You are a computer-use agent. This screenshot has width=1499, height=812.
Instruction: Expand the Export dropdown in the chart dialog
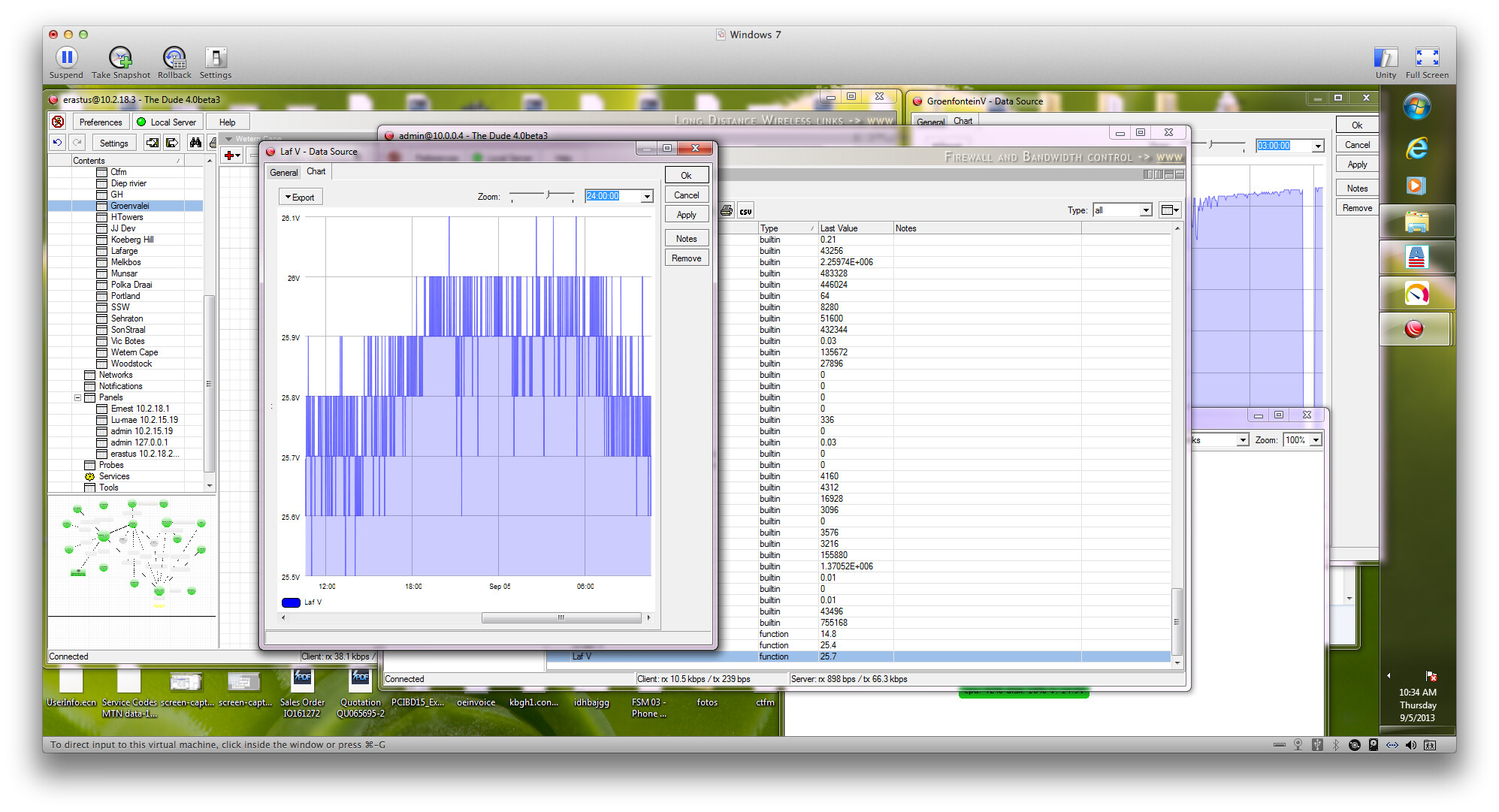pos(300,196)
